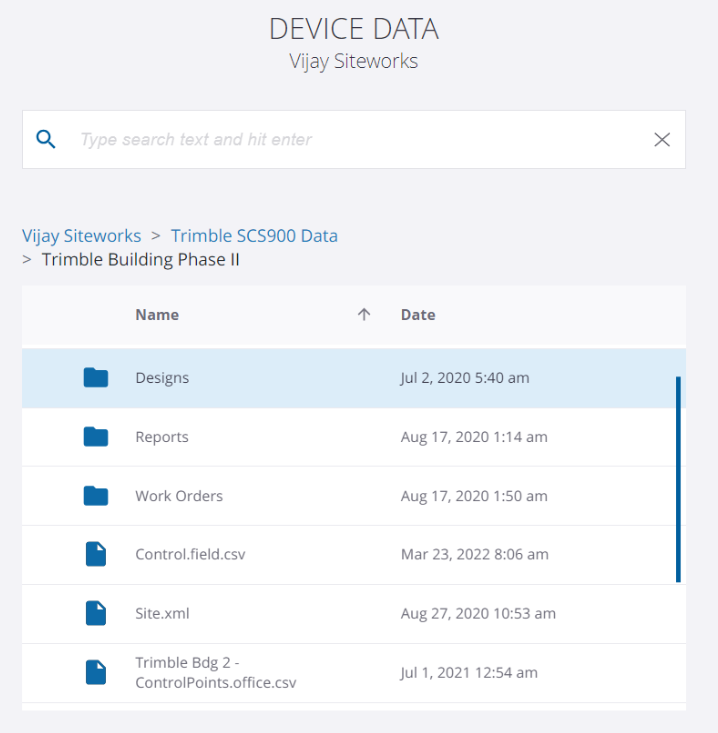718x733 pixels.
Task: Open Trimble SCS900 Data breadcrumb
Action: (x=254, y=236)
